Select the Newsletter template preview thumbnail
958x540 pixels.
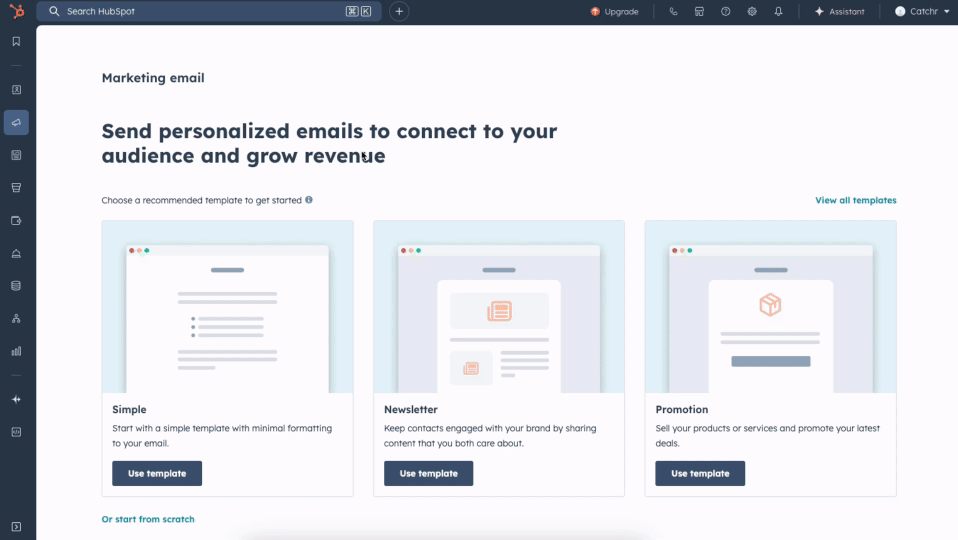click(499, 307)
